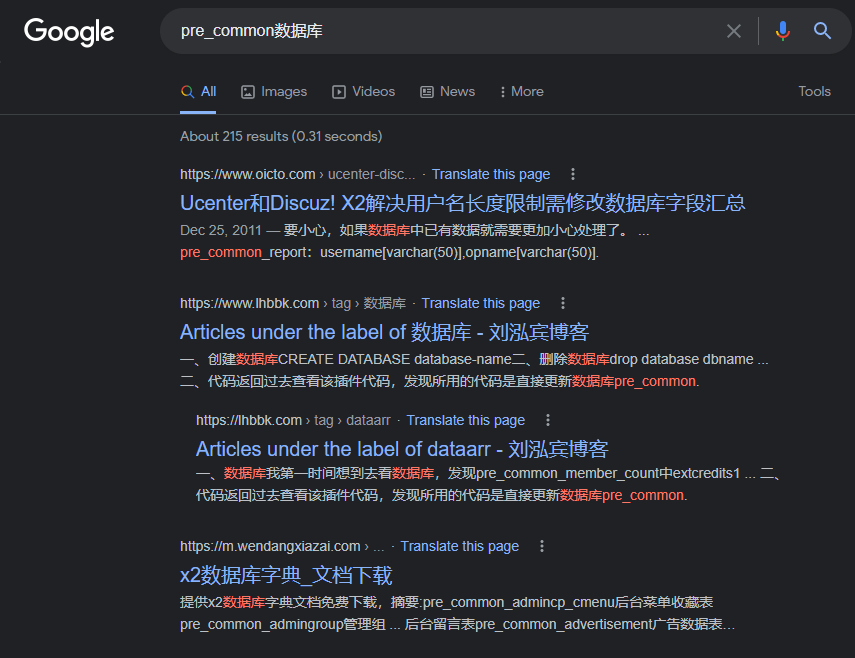Click the https://www.lhbbk.com URL breadcrumb
Viewport: 855px width, 658px height.
point(293,303)
